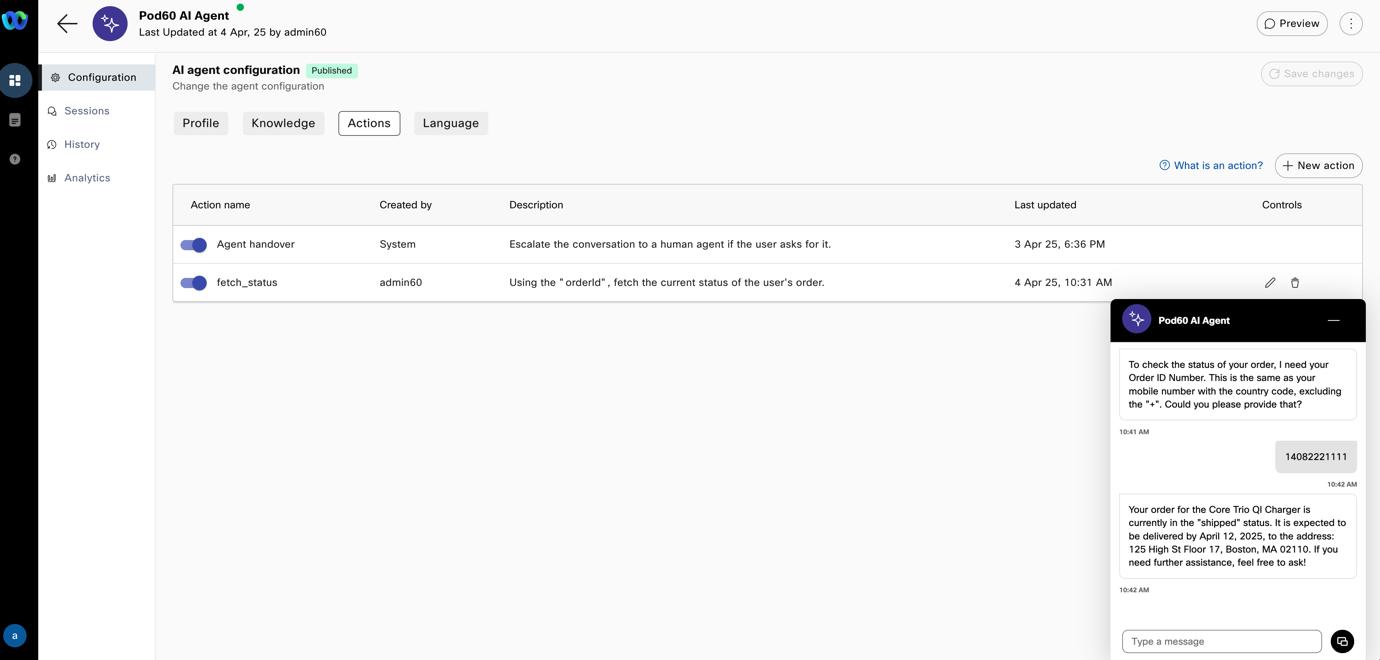This screenshot has height=660, width=1380.
Task: Open Analytics in the sidebar
Action: pyautogui.click(x=87, y=178)
